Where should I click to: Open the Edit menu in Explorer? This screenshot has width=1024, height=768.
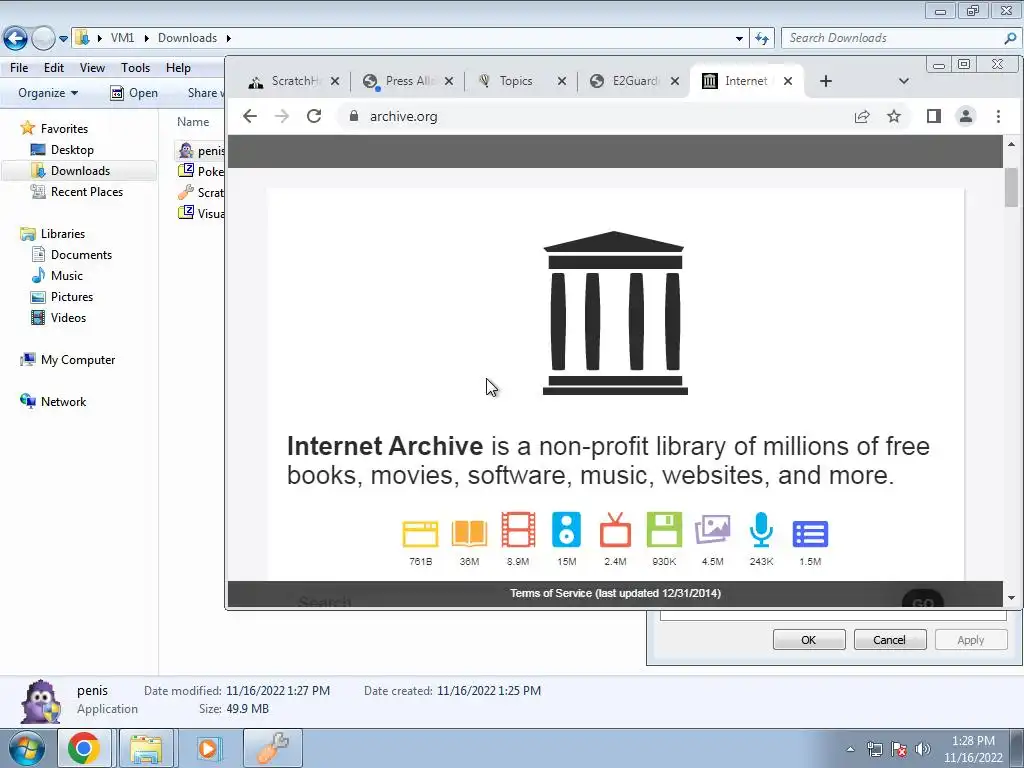click(54, 67)
